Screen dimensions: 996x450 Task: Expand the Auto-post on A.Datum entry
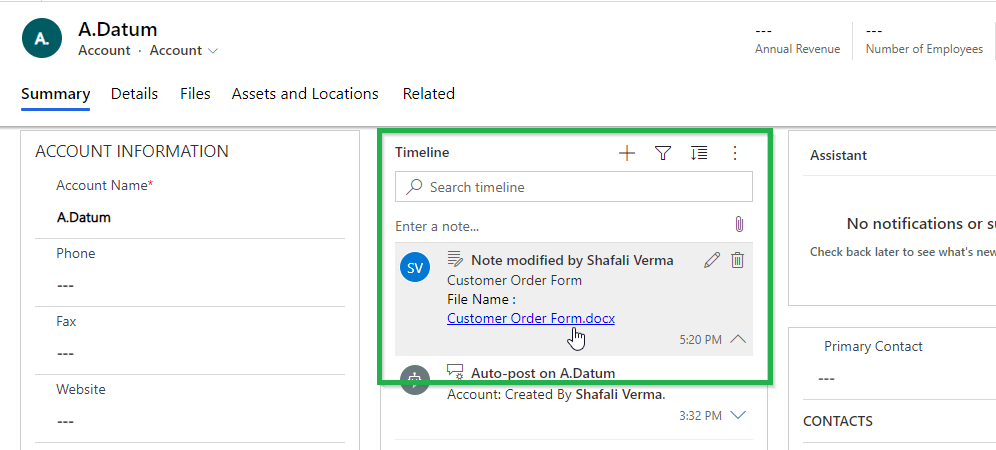click(737, 416)
